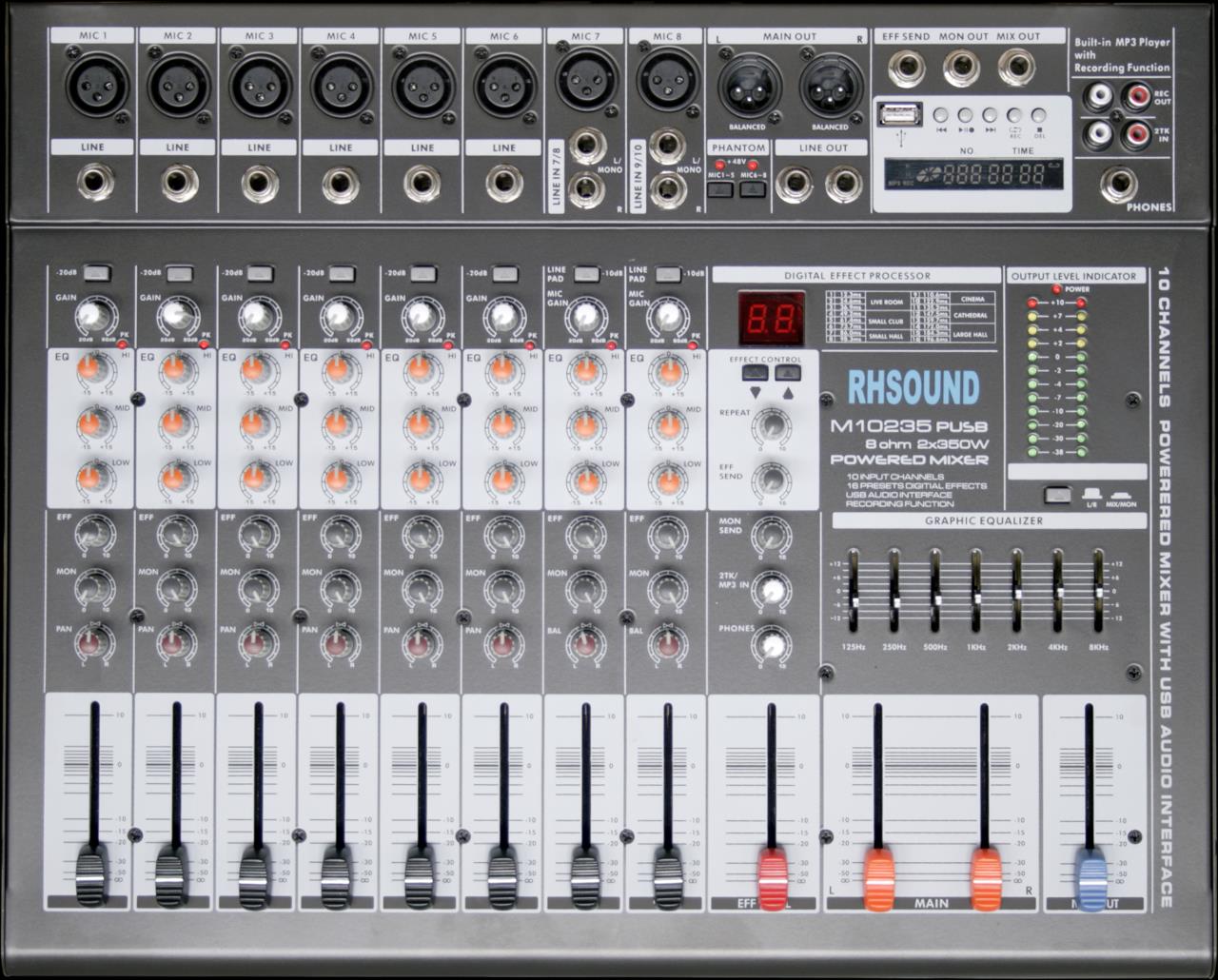Select the MIC 1 XLR input socket
1218x980 pixels.
pyautogui.click(x=97, y=86)
